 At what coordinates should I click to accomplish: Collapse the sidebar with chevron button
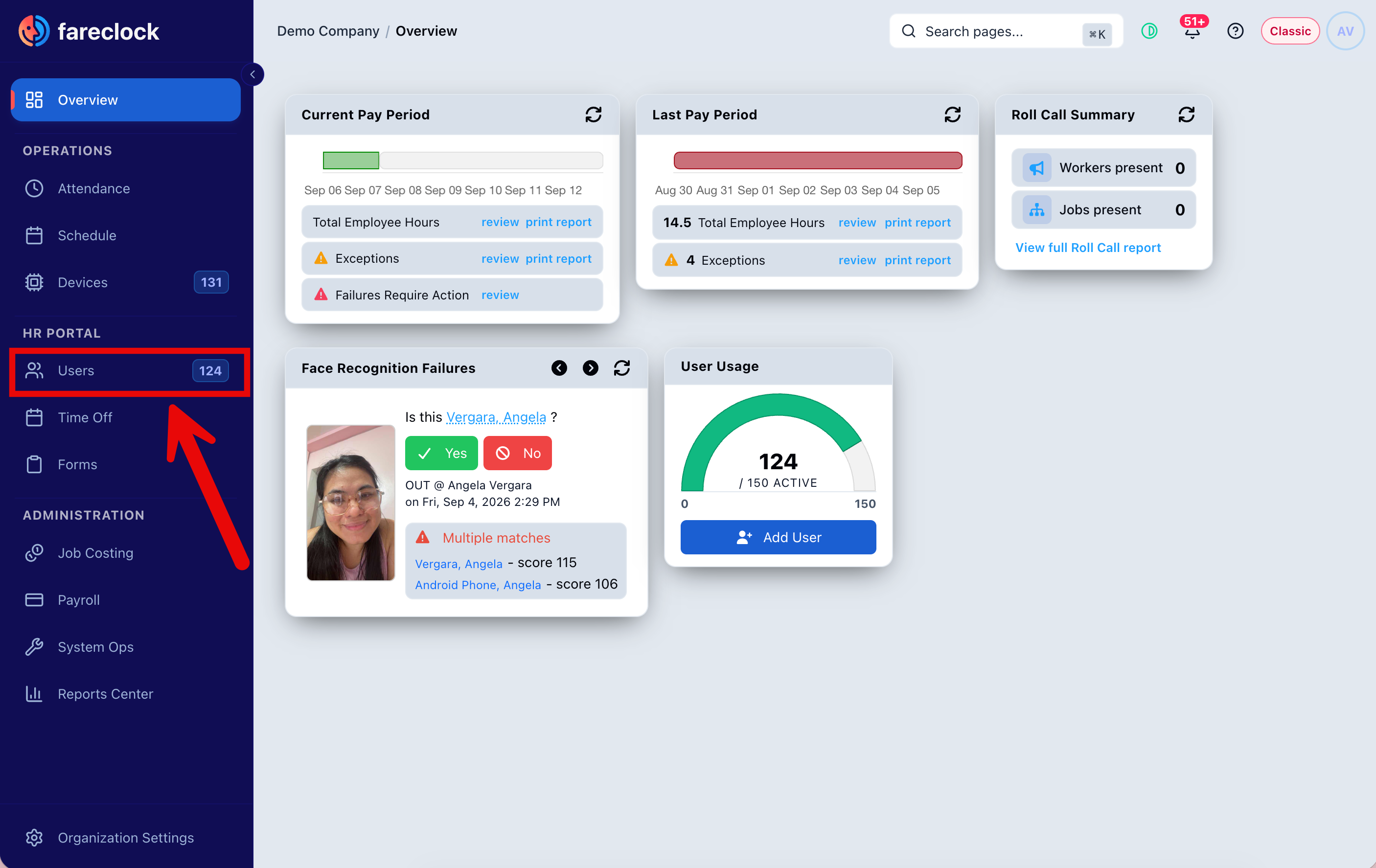(x=252, y=74)
